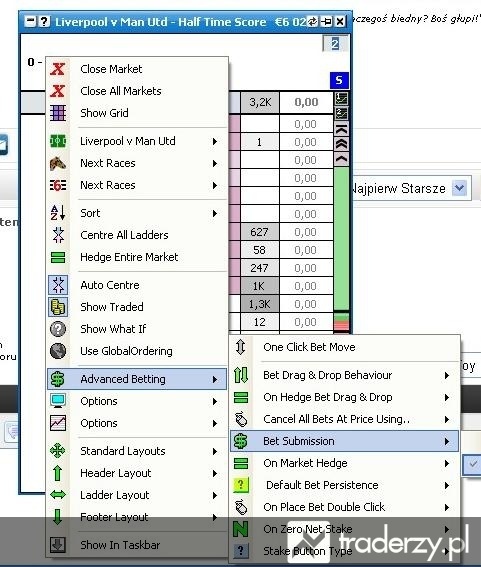The width and height of the screenshot is (481, 567).
Task: Click the green arrows Bet Drag & Drop Behaviour icon
Action: [x=241, y=375]
